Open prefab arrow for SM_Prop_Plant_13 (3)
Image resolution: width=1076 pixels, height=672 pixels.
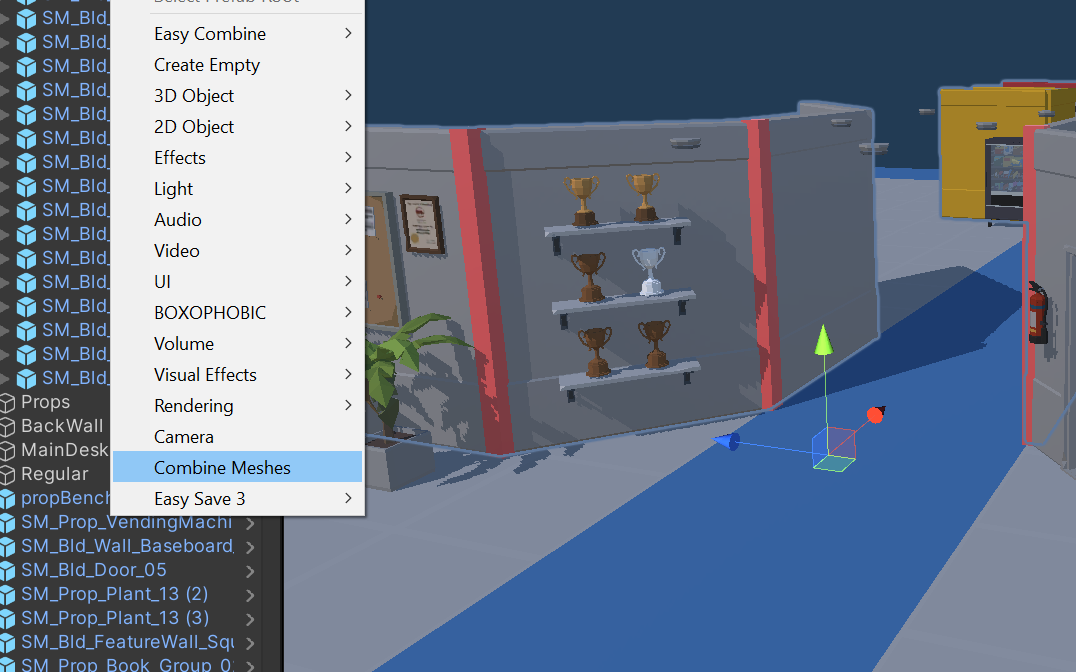point(250,619)
